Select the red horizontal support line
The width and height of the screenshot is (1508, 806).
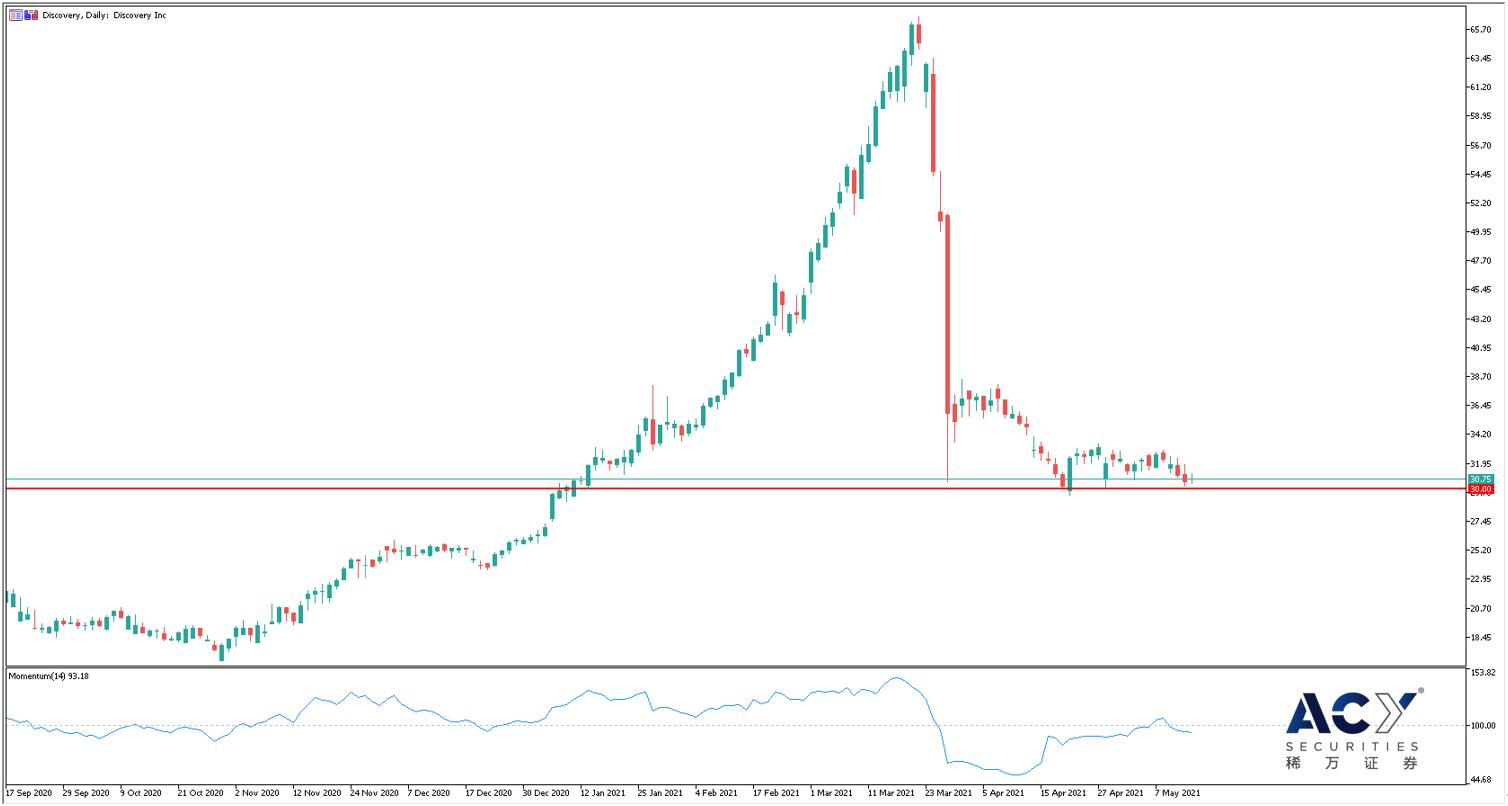point(735,488)
